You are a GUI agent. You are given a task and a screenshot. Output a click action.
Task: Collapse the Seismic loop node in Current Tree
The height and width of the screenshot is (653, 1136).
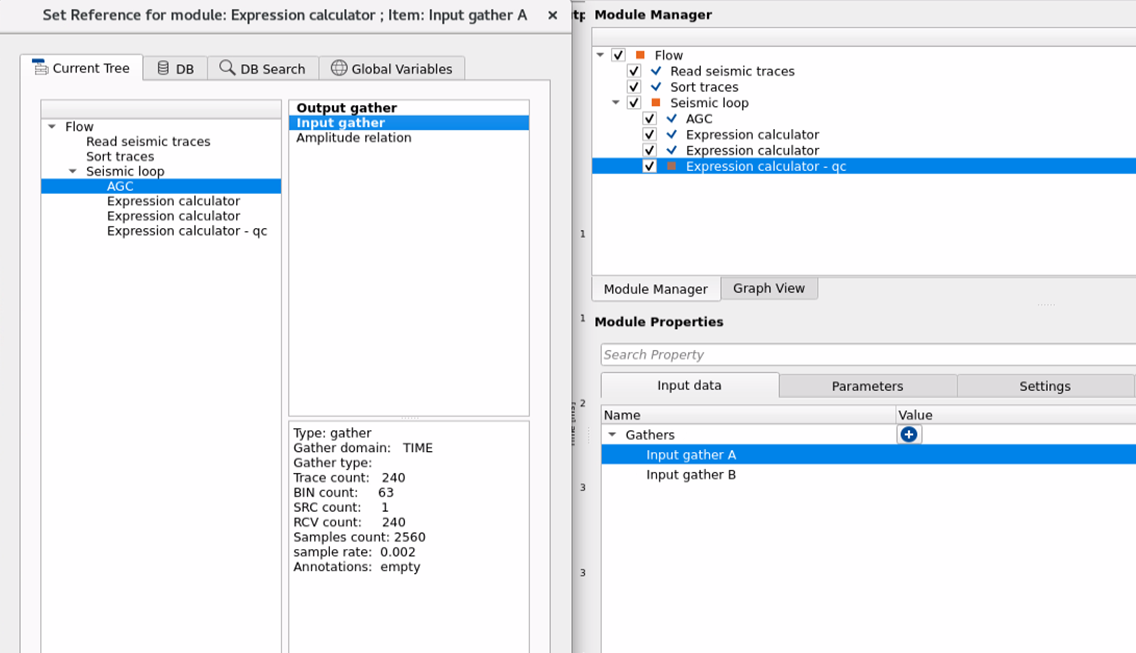point(73,172)
